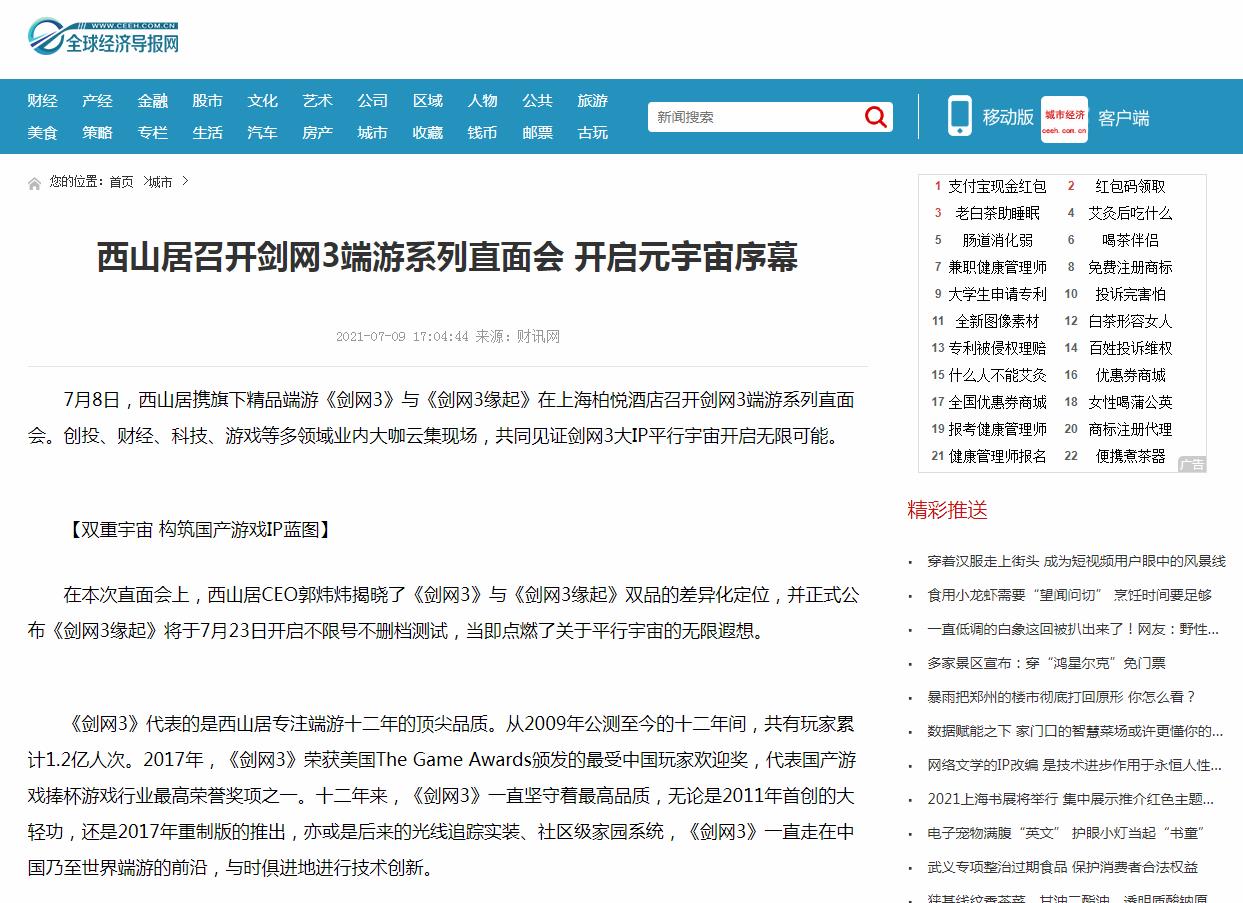
Task: Open ad link 老白茶助睡眠
Action: click(x=997, y=213)
